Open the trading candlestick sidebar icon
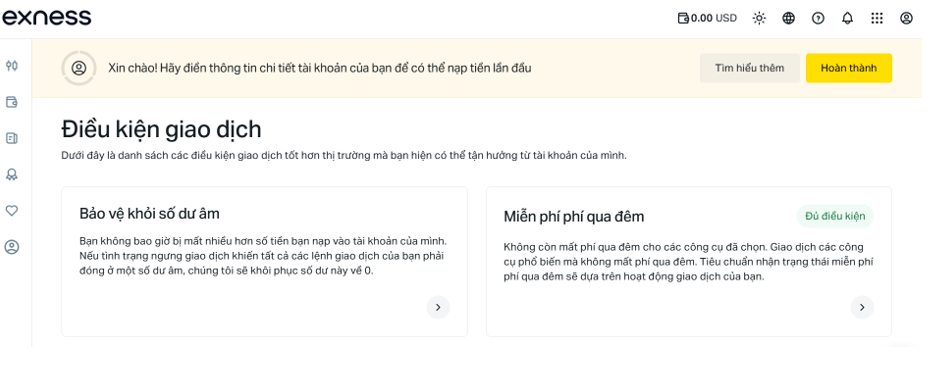This screenshot has height=380, width=939. tap(11, 66)
